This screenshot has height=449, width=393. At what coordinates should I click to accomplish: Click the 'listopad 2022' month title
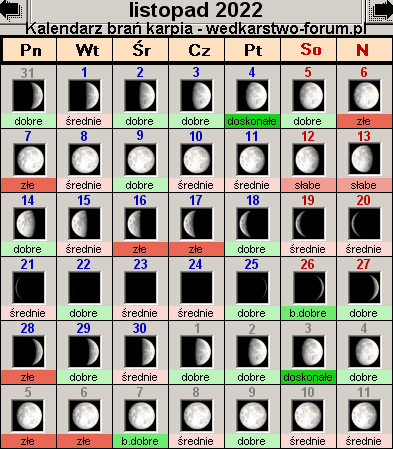coord(196,10)
